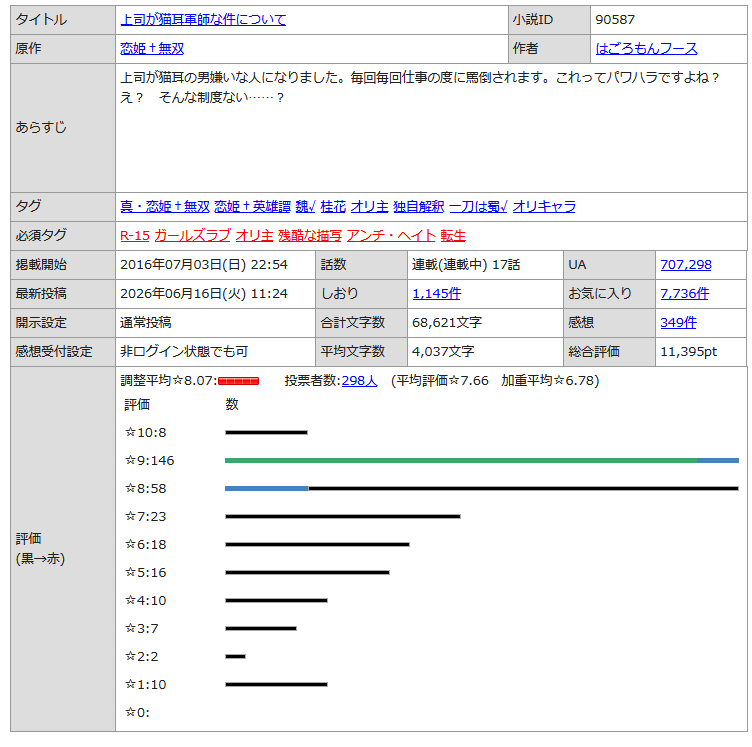This screenshot has width=752, height=747.
Task: Select tag 一刀は蜀√
Action: [x=478, y=207]
